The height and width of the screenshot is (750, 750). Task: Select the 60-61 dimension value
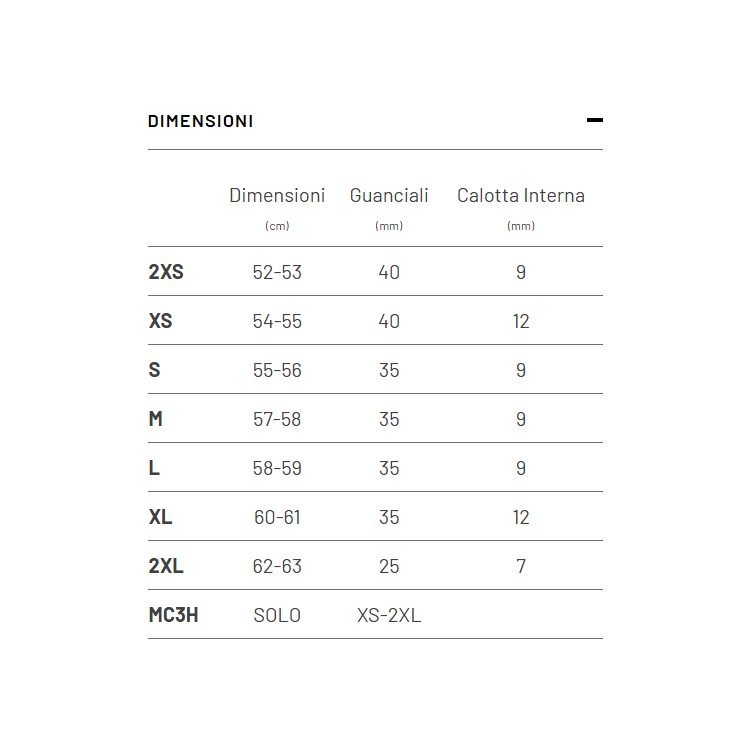277,518
